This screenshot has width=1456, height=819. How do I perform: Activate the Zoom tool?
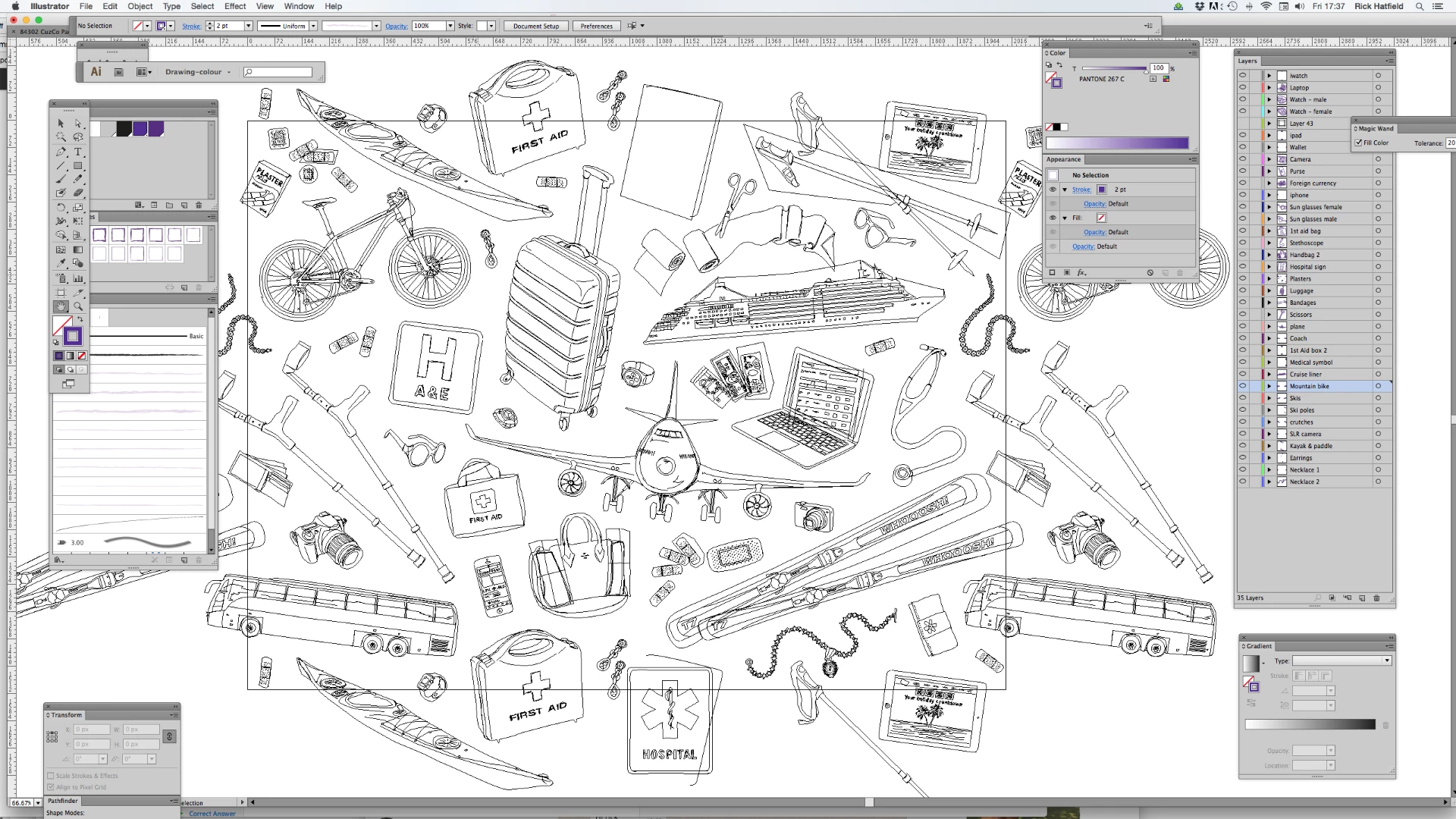(78, 306)
